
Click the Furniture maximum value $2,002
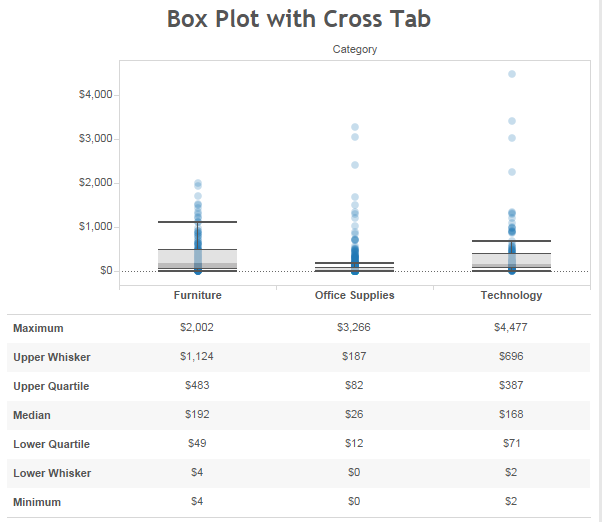197,327
